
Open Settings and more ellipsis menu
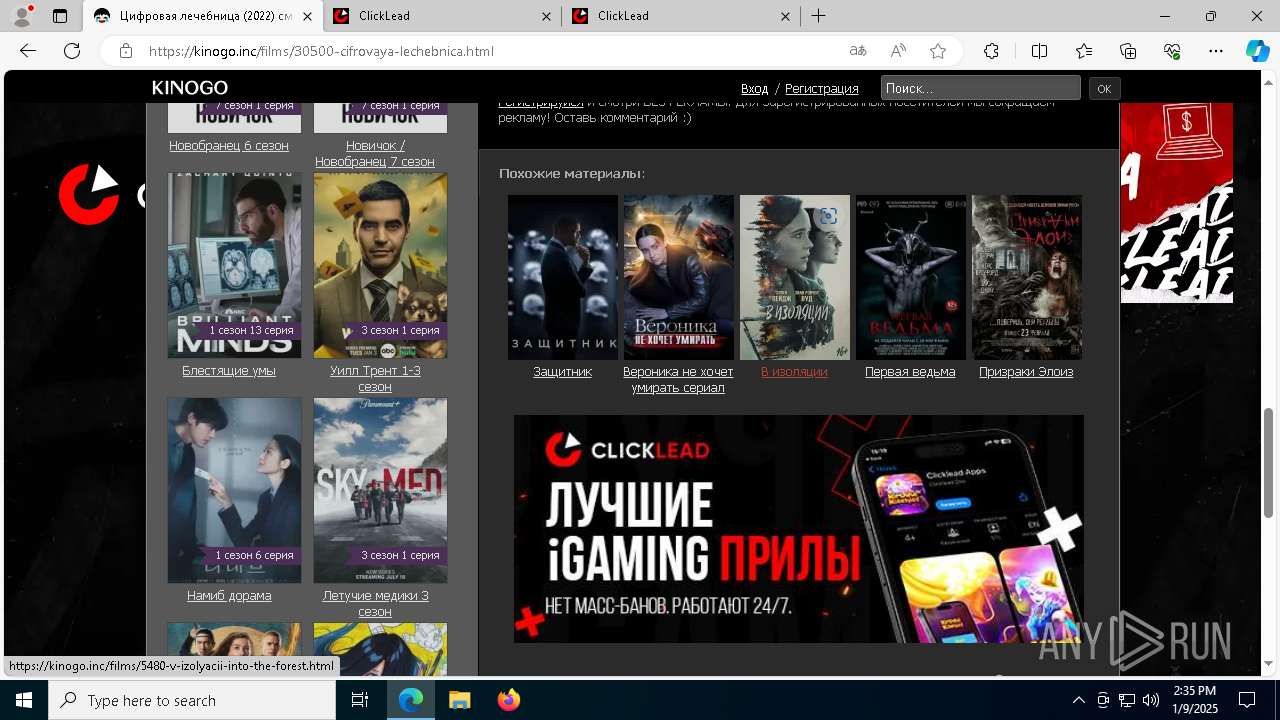click(1216, 51)
